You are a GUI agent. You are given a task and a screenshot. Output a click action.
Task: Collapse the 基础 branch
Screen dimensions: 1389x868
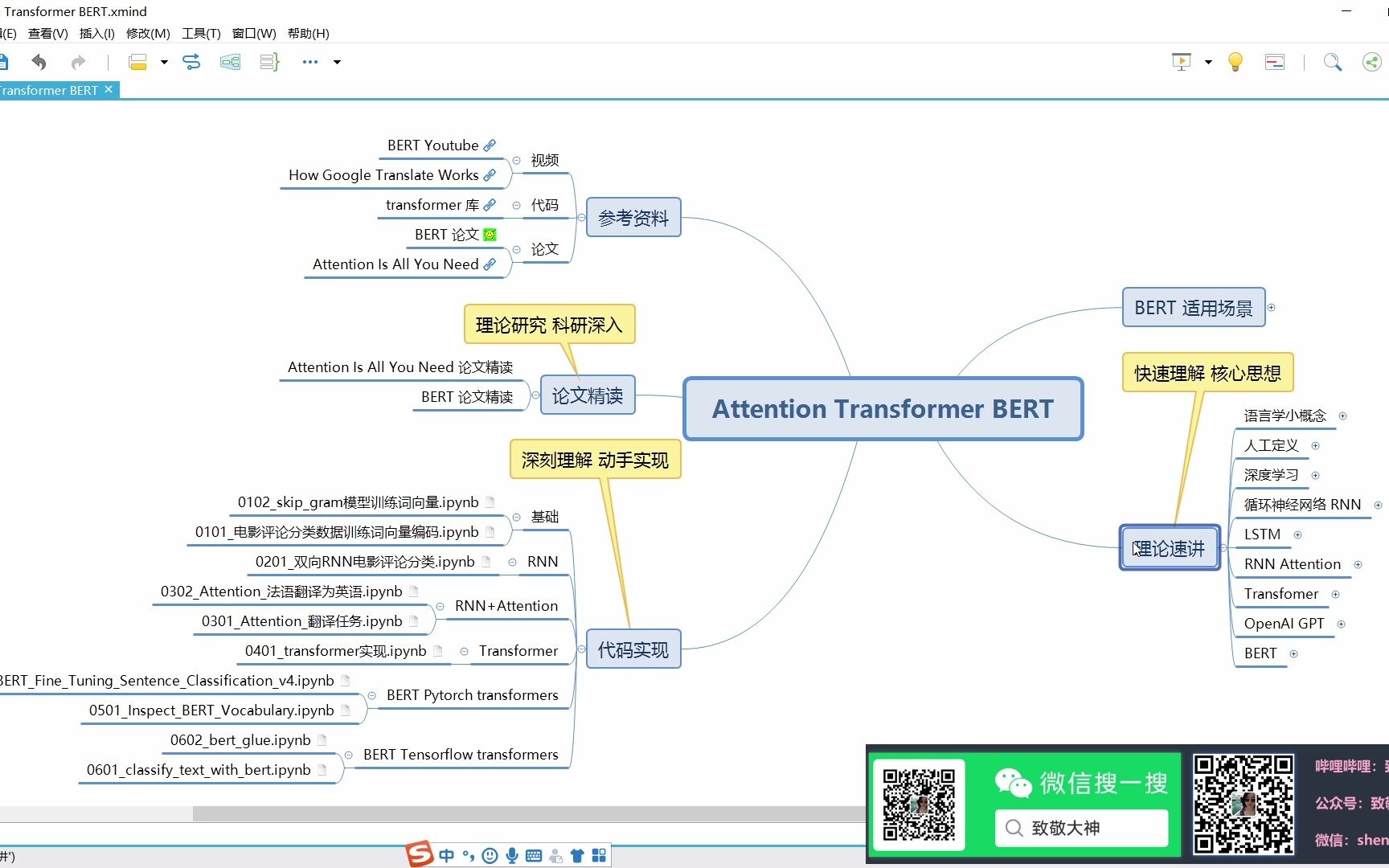tap(516, 517)
